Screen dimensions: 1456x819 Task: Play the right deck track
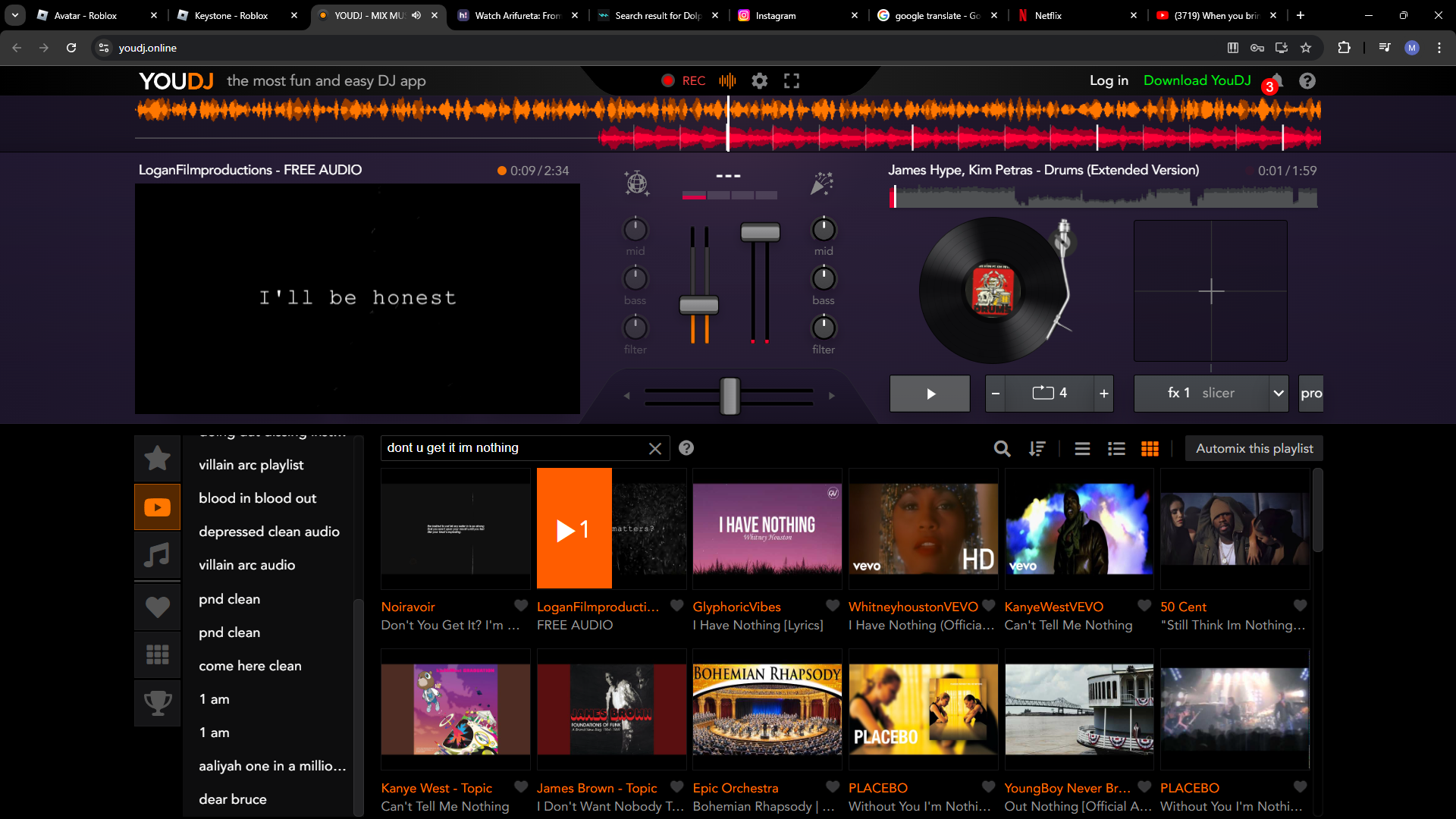tap(930, 394)
